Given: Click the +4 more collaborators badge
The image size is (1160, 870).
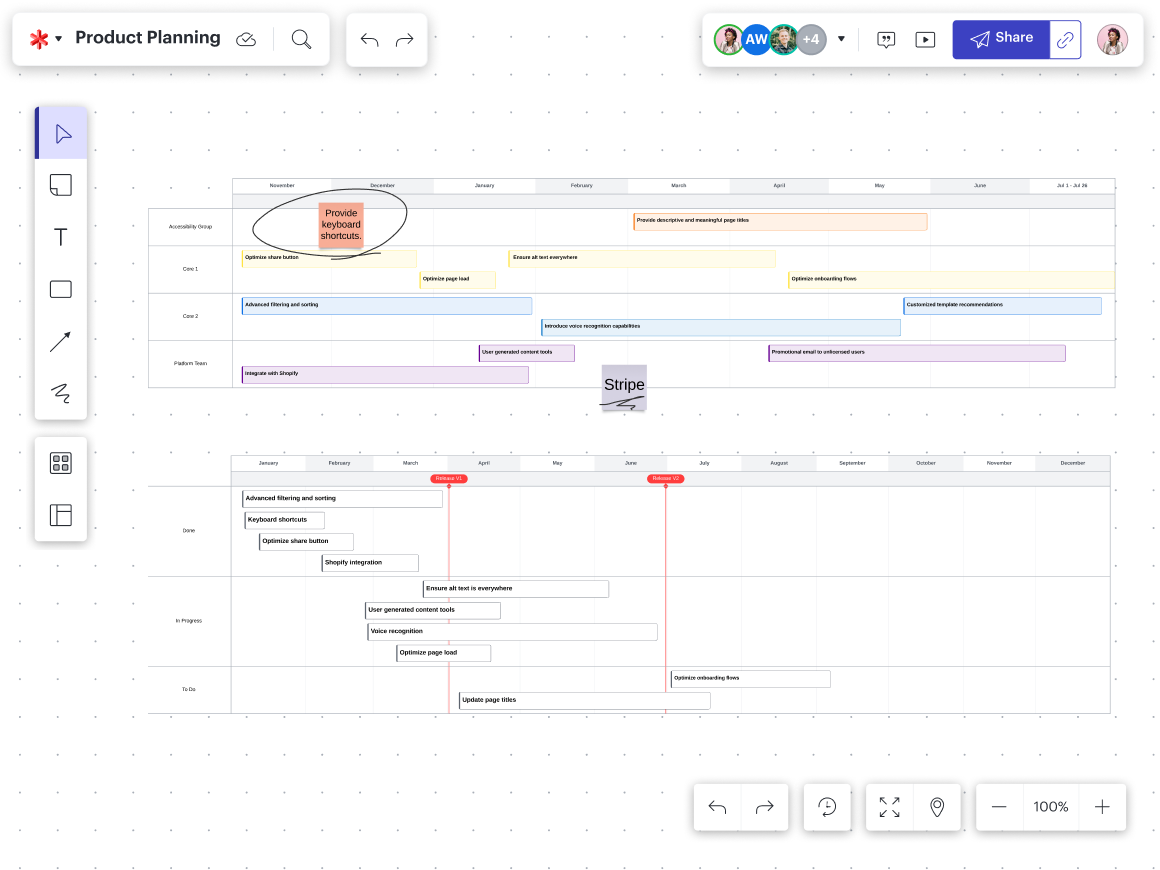Looking at the screenshot, I should (x=811, y=40).
